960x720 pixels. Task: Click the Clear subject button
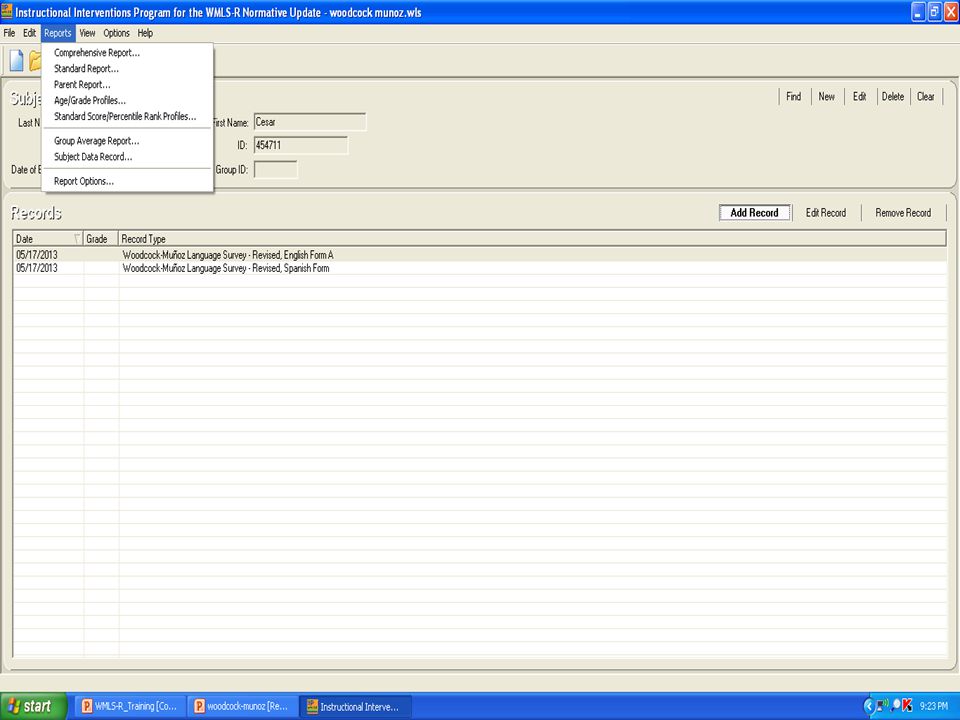(926, 97)
